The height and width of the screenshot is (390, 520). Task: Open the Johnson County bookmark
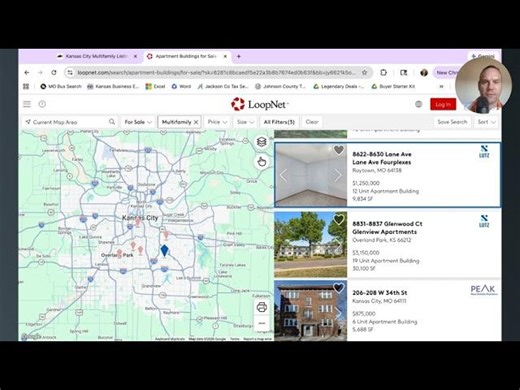click(280, 86)
